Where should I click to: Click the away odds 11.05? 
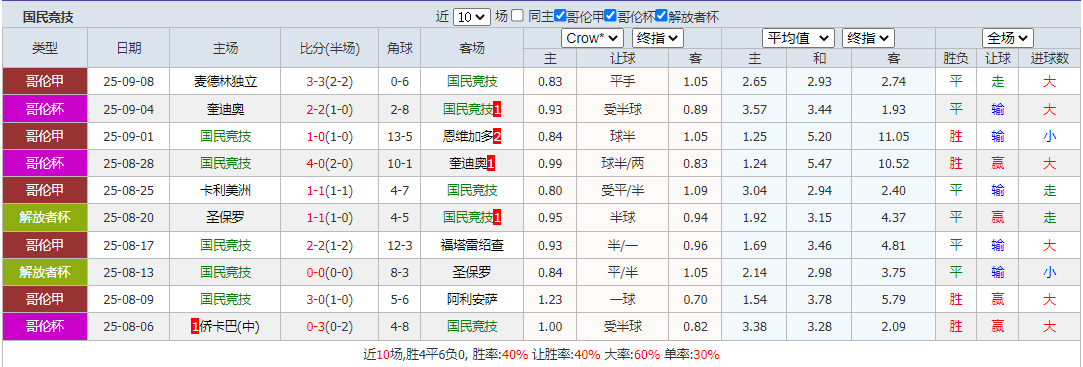[894, 136]
